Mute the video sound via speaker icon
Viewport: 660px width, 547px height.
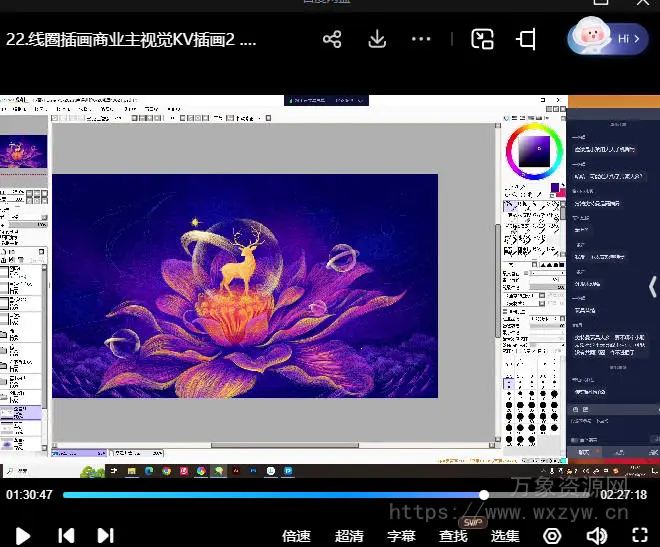[597, 535]
